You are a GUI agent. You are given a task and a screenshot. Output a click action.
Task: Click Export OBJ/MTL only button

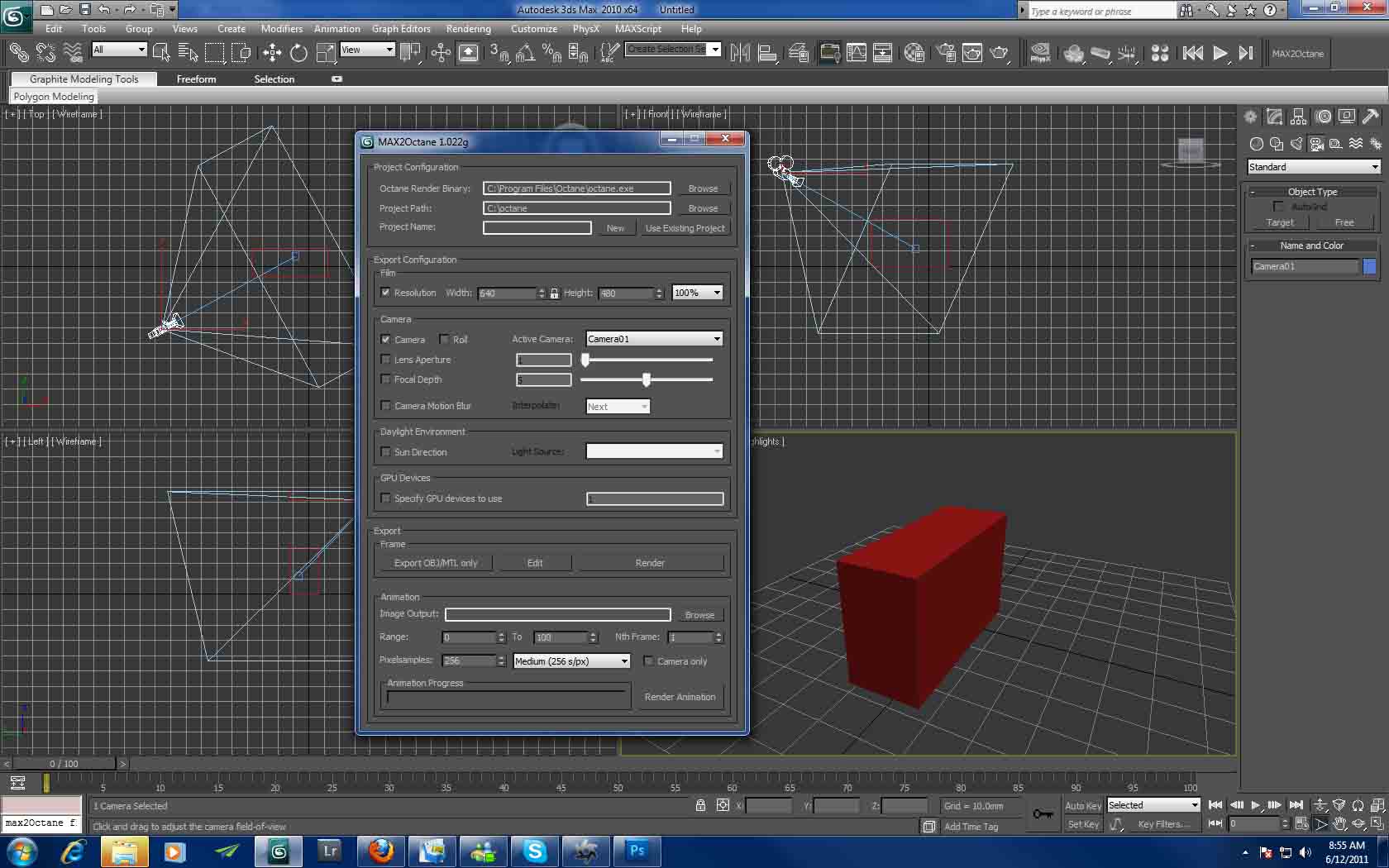point(436,563)
